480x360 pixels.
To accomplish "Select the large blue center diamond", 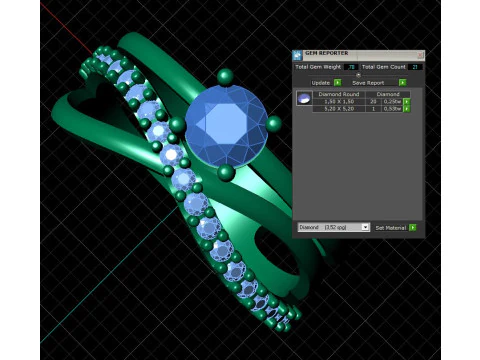I will tap(226, 126).
